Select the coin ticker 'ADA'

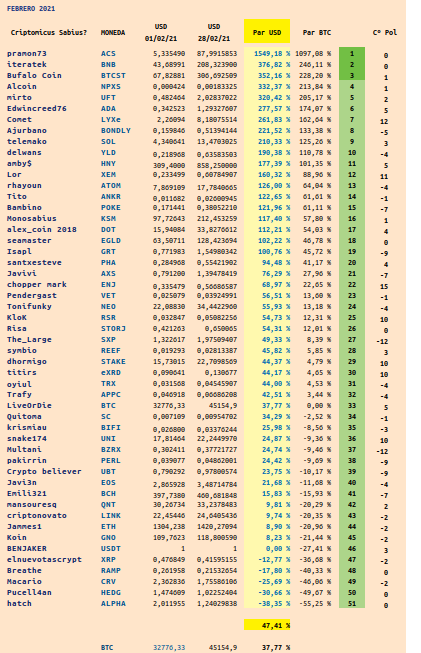tap(108, 108)
